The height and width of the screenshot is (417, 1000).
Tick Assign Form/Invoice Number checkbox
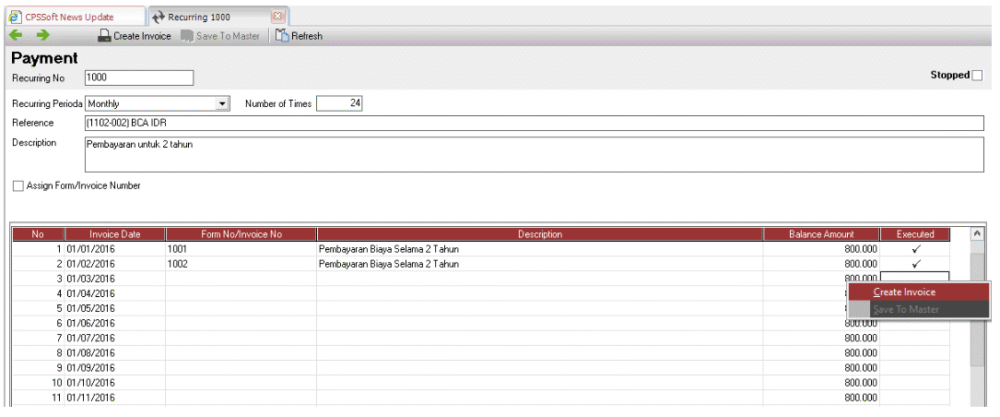tap(17, 186)
